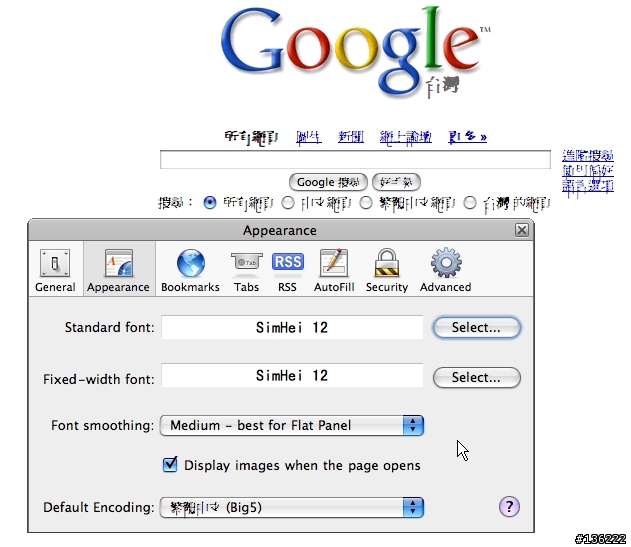This screenshot has width=631, height=547.
Task: Click top link right of search box
Action: tap(588, 156)
